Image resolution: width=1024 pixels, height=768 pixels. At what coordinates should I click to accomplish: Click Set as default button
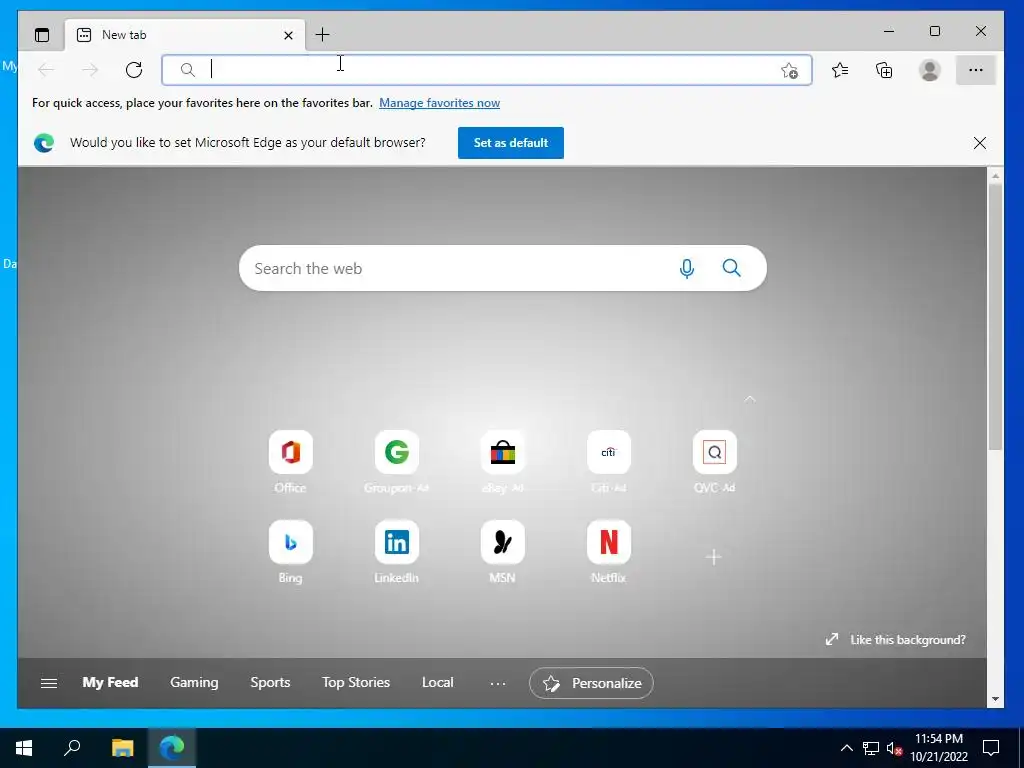pos(511,142)
